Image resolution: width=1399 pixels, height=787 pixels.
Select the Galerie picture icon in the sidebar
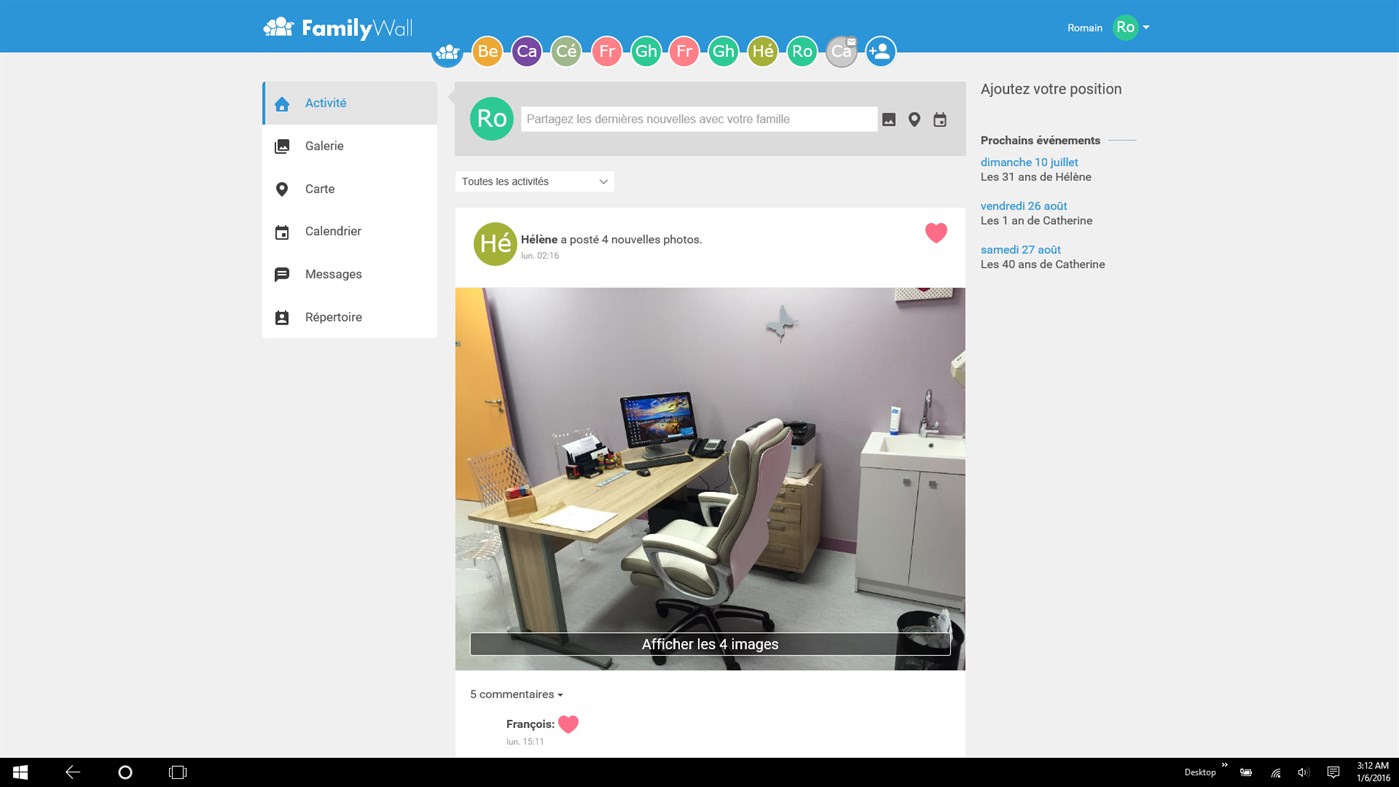(281, 145)
